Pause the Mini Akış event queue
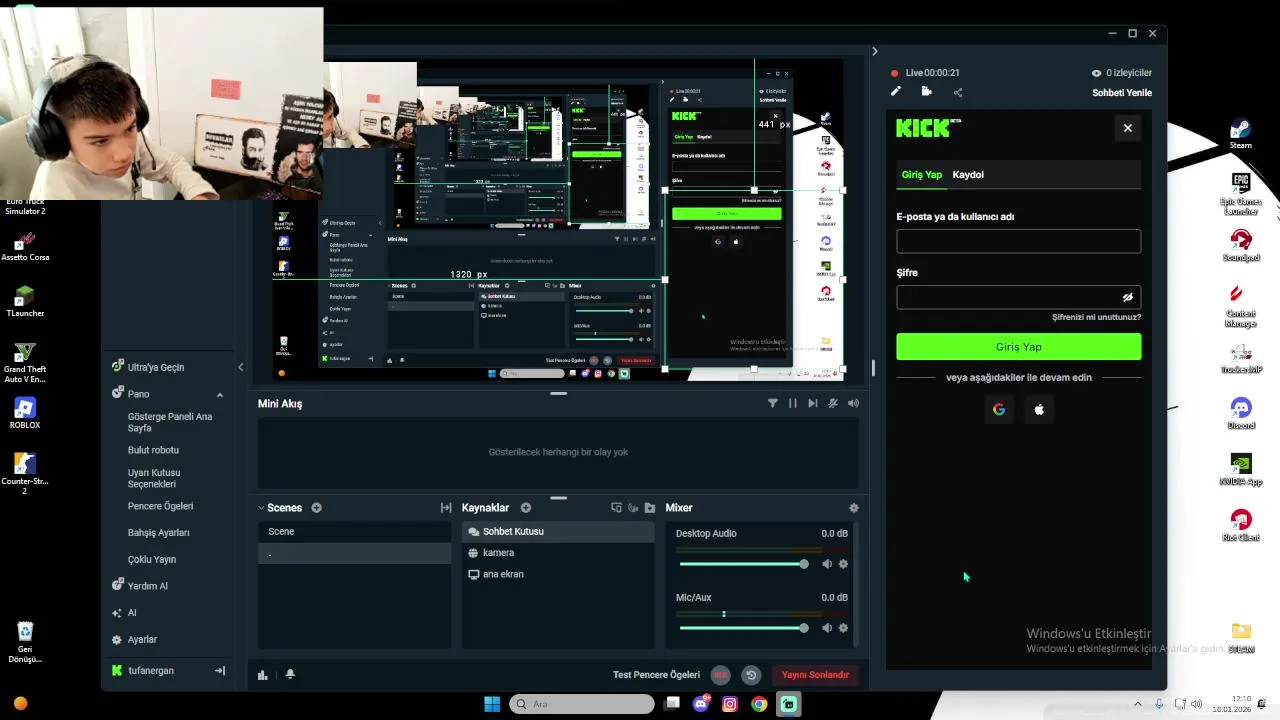Viewport: 1280px width, 720px height. (x=792, y=403)
